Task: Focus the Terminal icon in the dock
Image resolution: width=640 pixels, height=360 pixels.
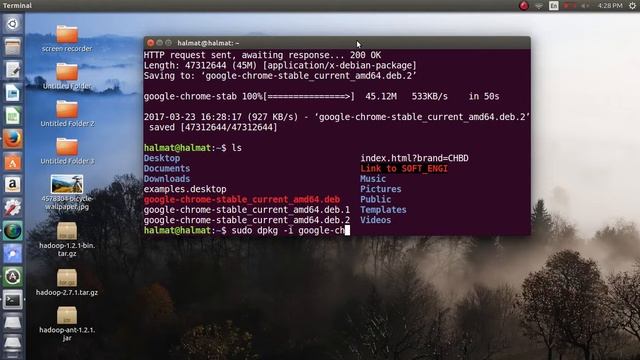Action: pos(13,300)
